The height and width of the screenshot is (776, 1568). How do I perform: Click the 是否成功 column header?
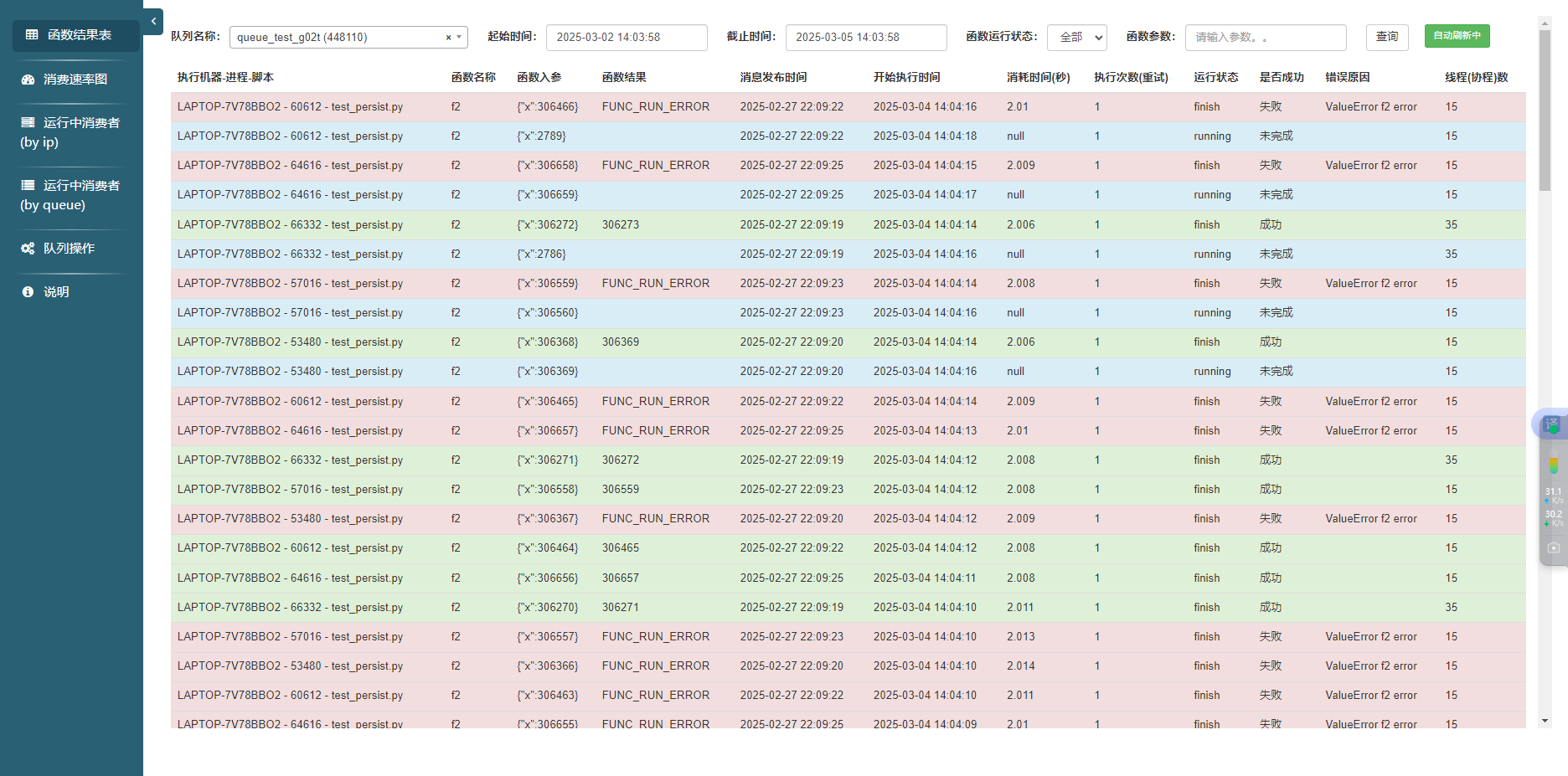pos(1282,78)
